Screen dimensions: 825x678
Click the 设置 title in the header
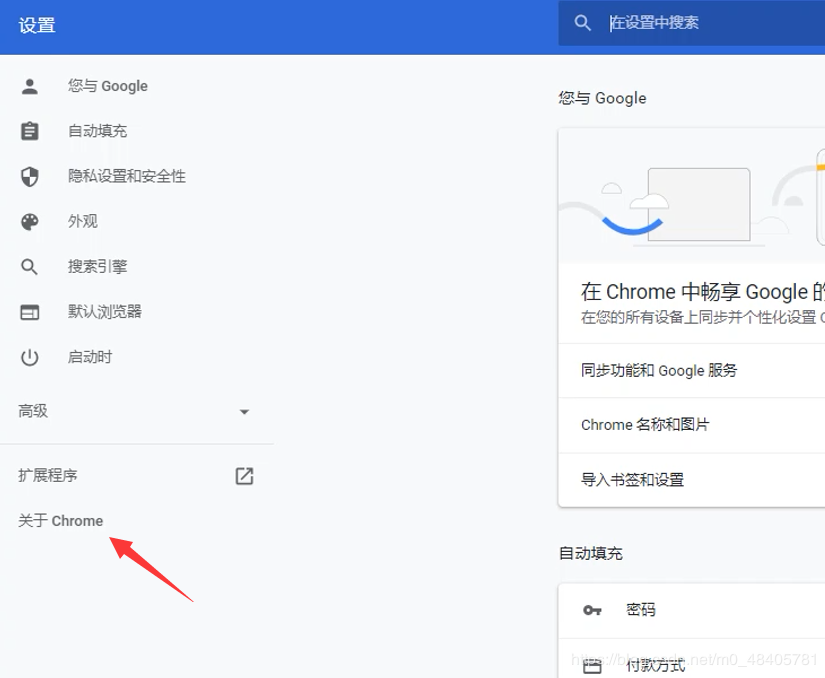click(37, 25)
